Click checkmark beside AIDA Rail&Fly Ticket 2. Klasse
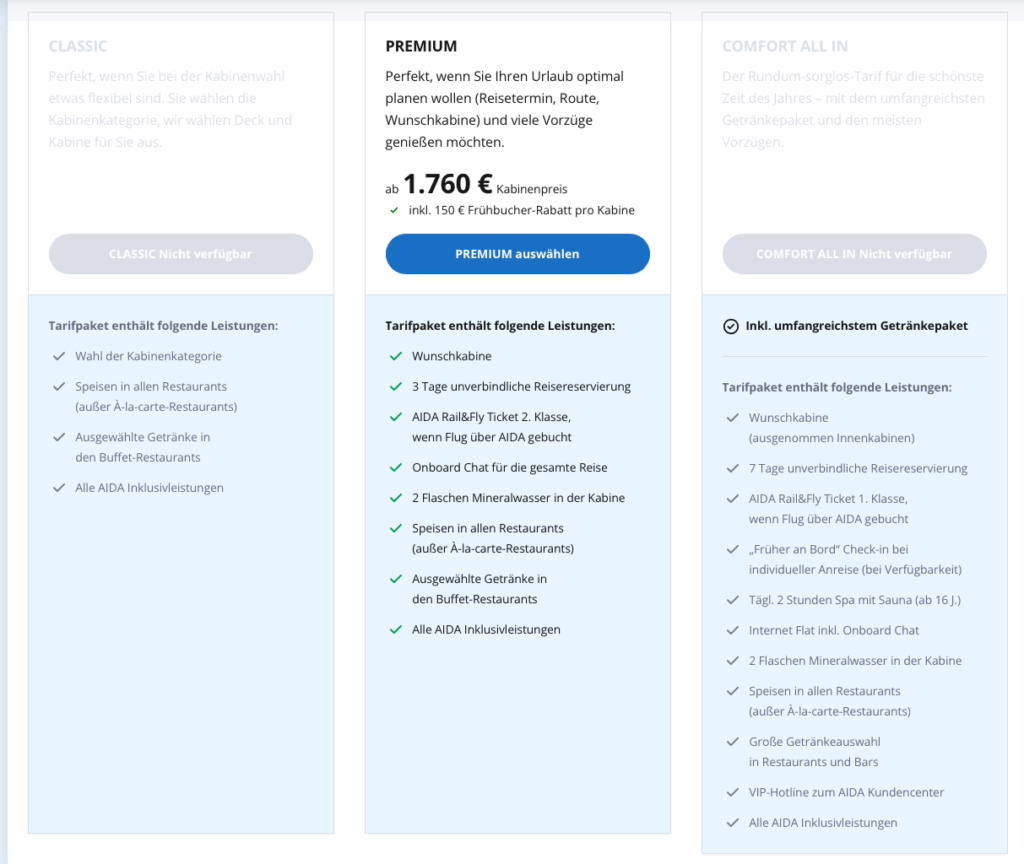1024x864 pixels. [x=396, y=417]
